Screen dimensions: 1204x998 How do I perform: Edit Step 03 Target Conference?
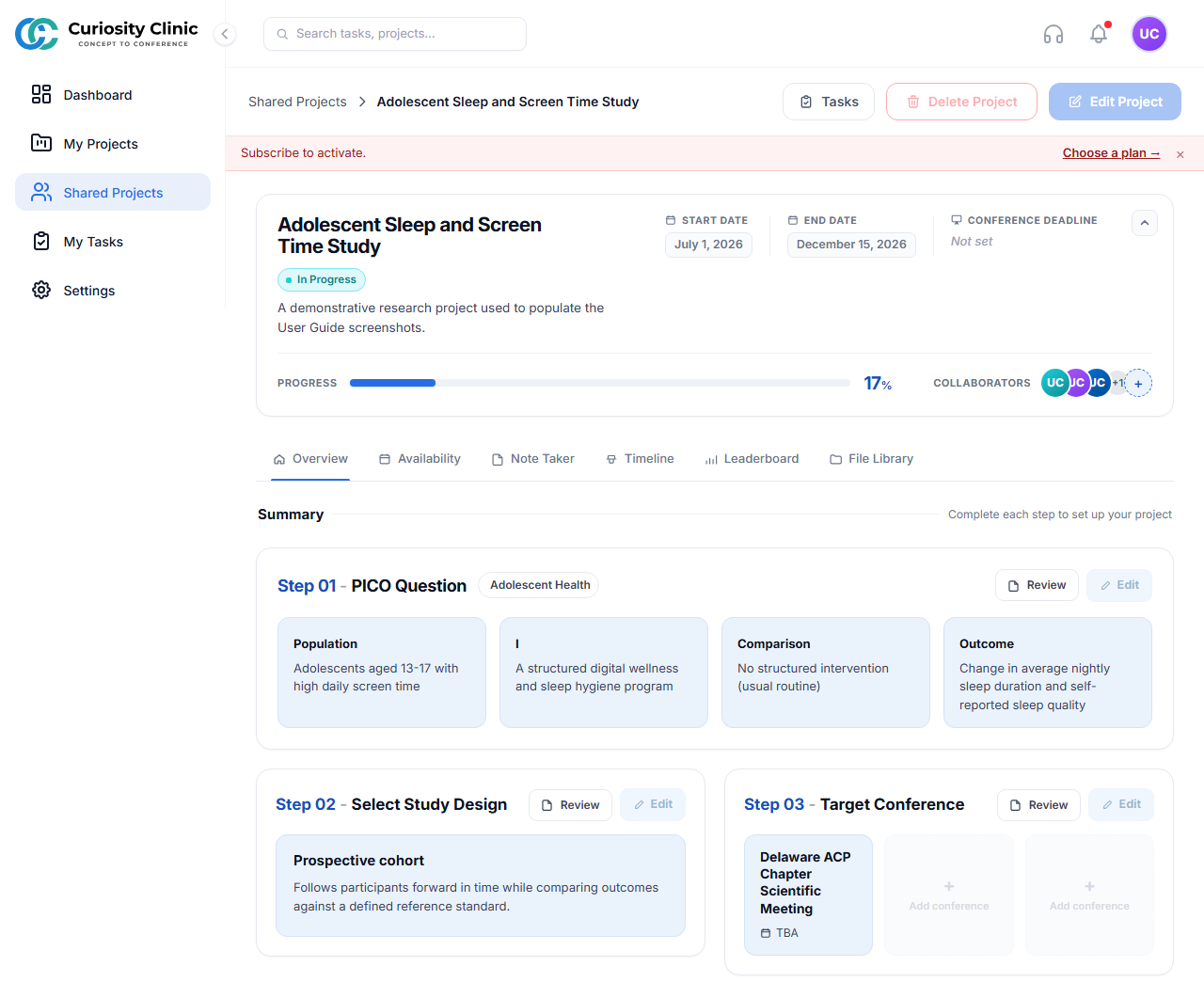1121,805
